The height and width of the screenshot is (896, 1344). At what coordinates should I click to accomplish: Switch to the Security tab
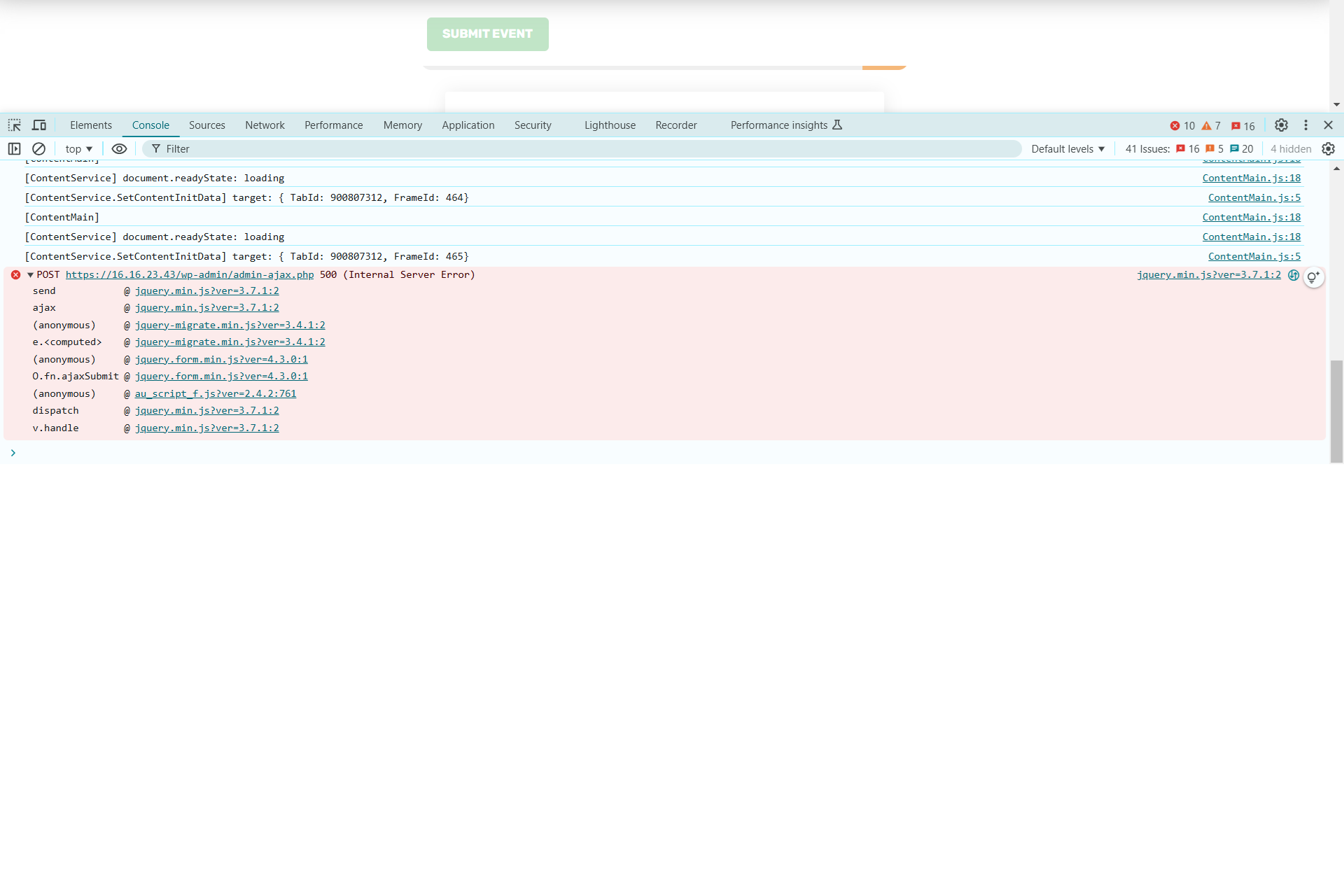coord(533,125)
